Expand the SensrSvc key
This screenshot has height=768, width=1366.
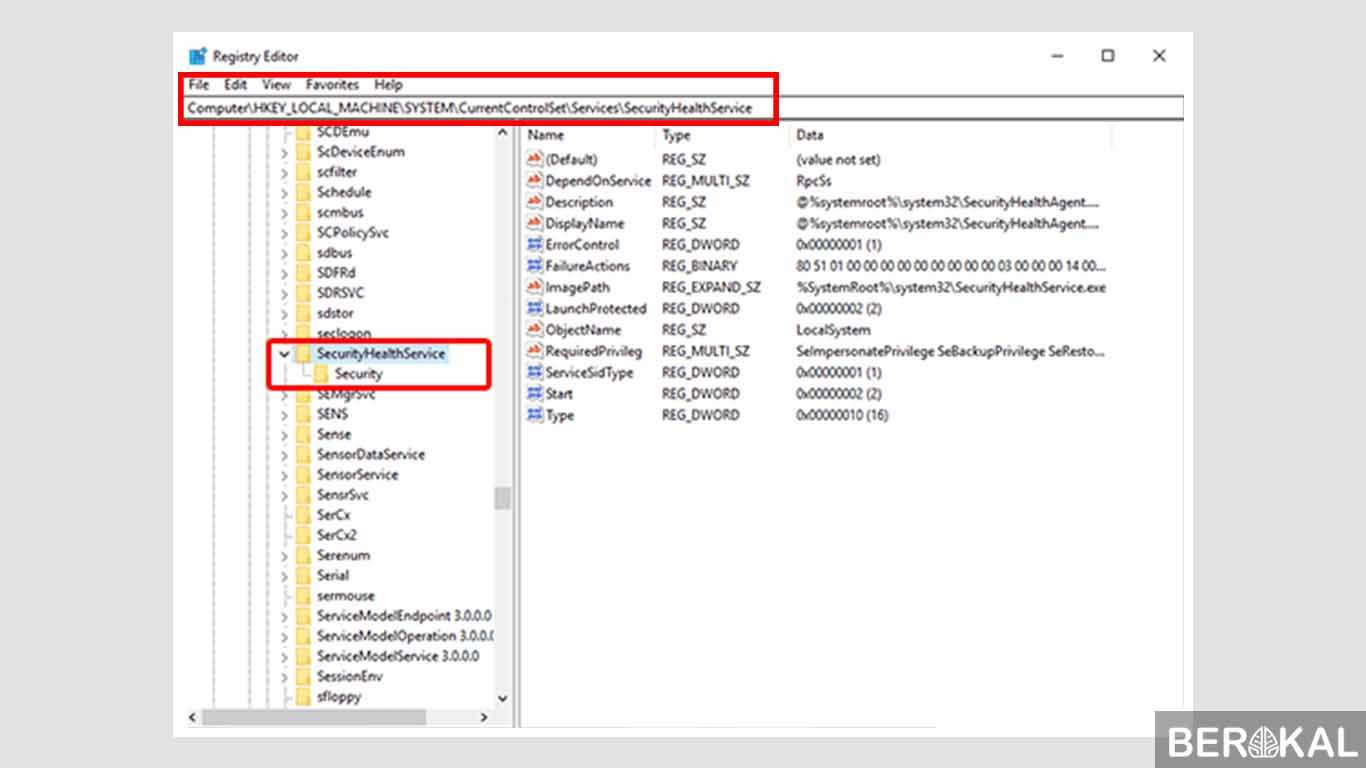pos(284,495)
